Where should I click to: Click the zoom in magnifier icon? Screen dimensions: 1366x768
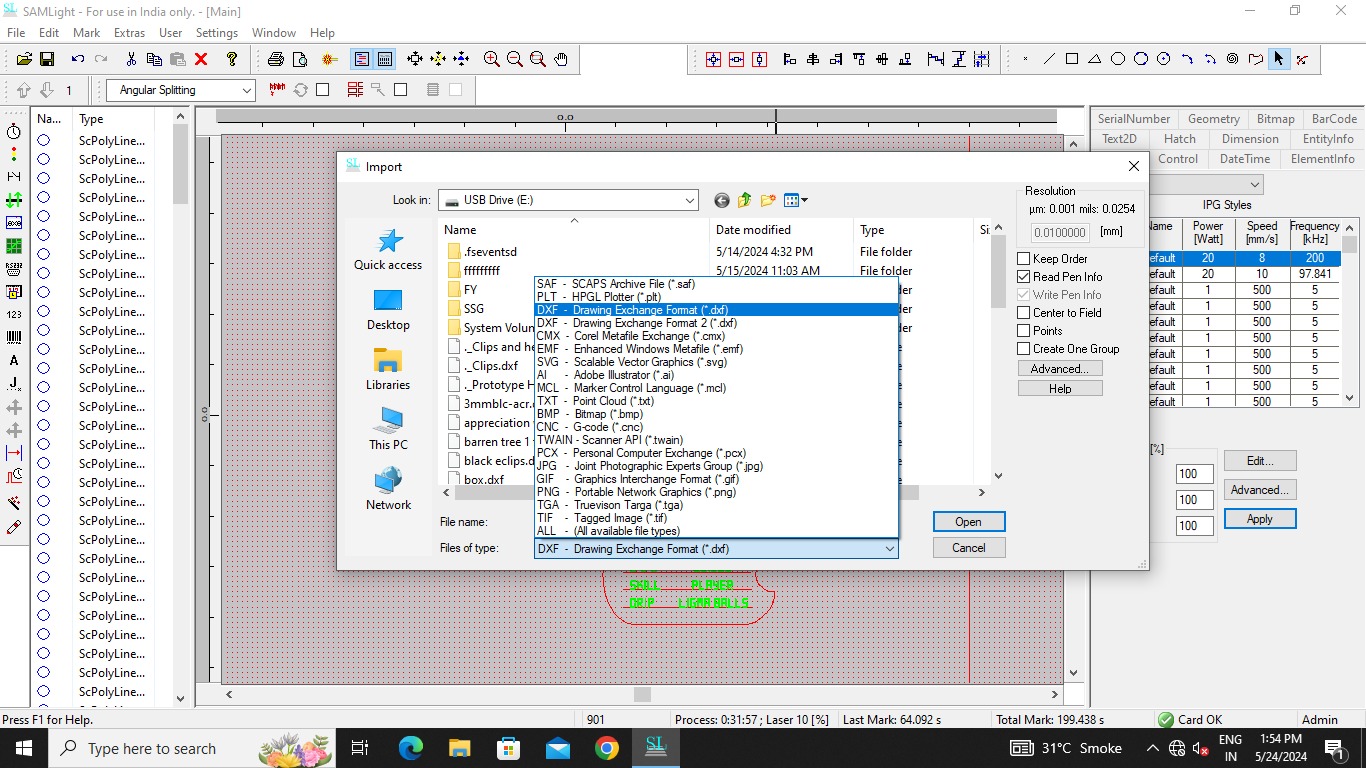click(492, 59)
